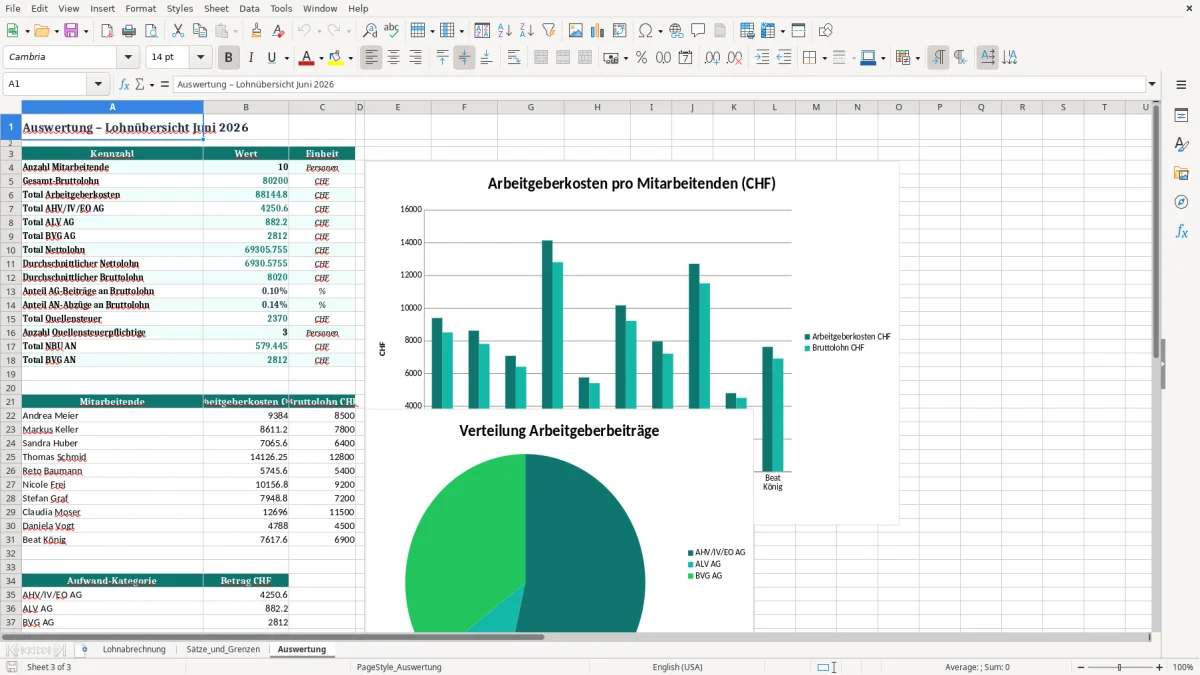The image size is (1200, 675).
Task: Toggle Center Horizontally alignment
Action: [393, 58]
